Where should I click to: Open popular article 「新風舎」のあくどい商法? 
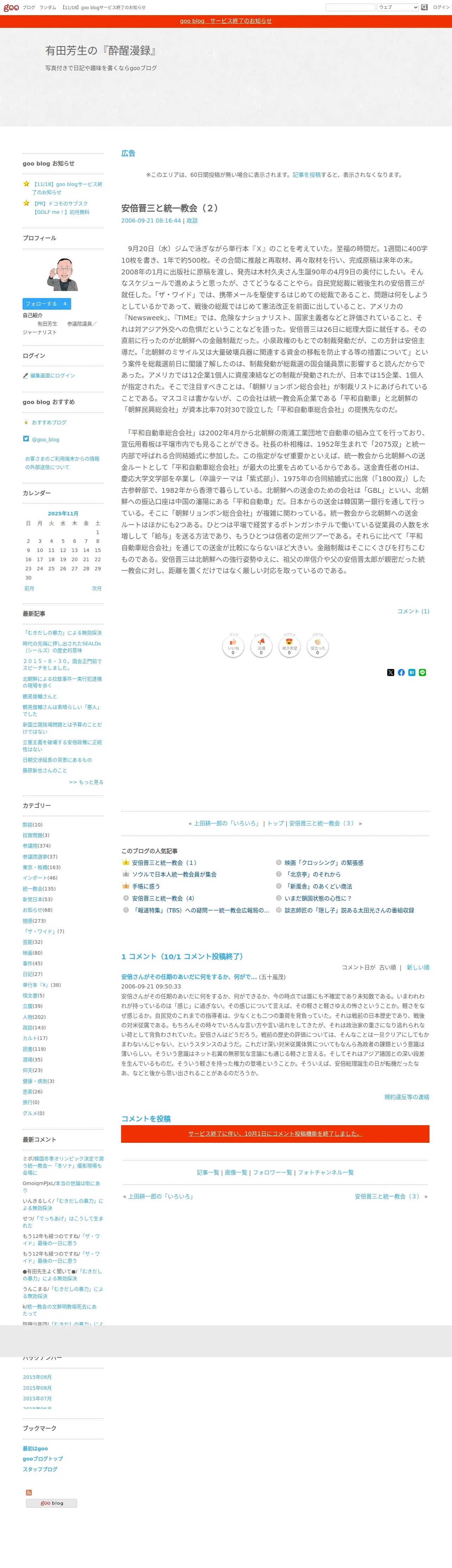(x=318, y=886)
